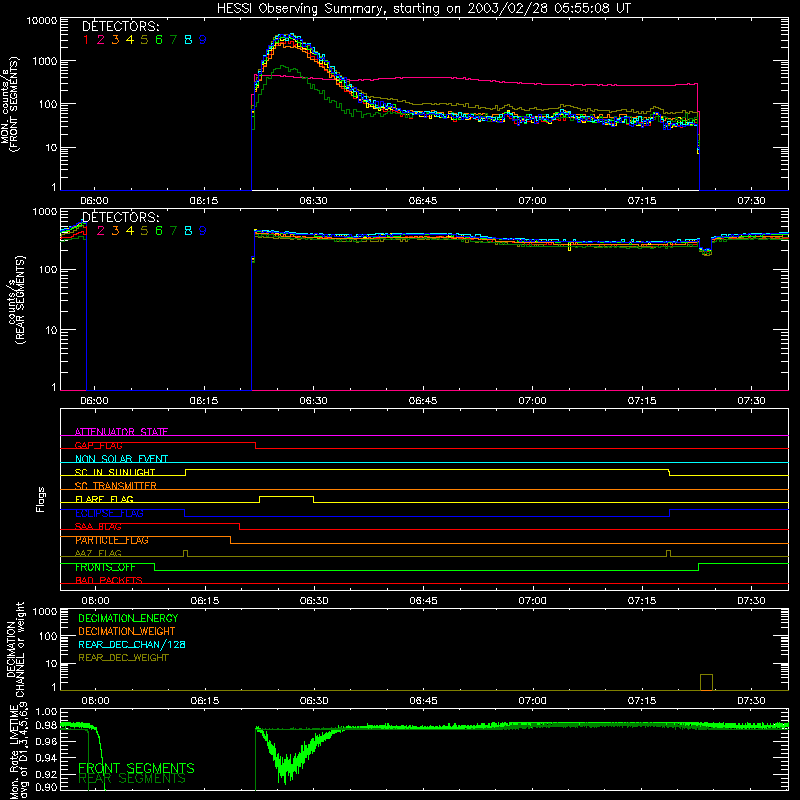The width and height of the screenshot is (800, 800).
Task: Click the REAR_DEC_CHAN/128 legend entry
Action: click(x=132, y=644)
